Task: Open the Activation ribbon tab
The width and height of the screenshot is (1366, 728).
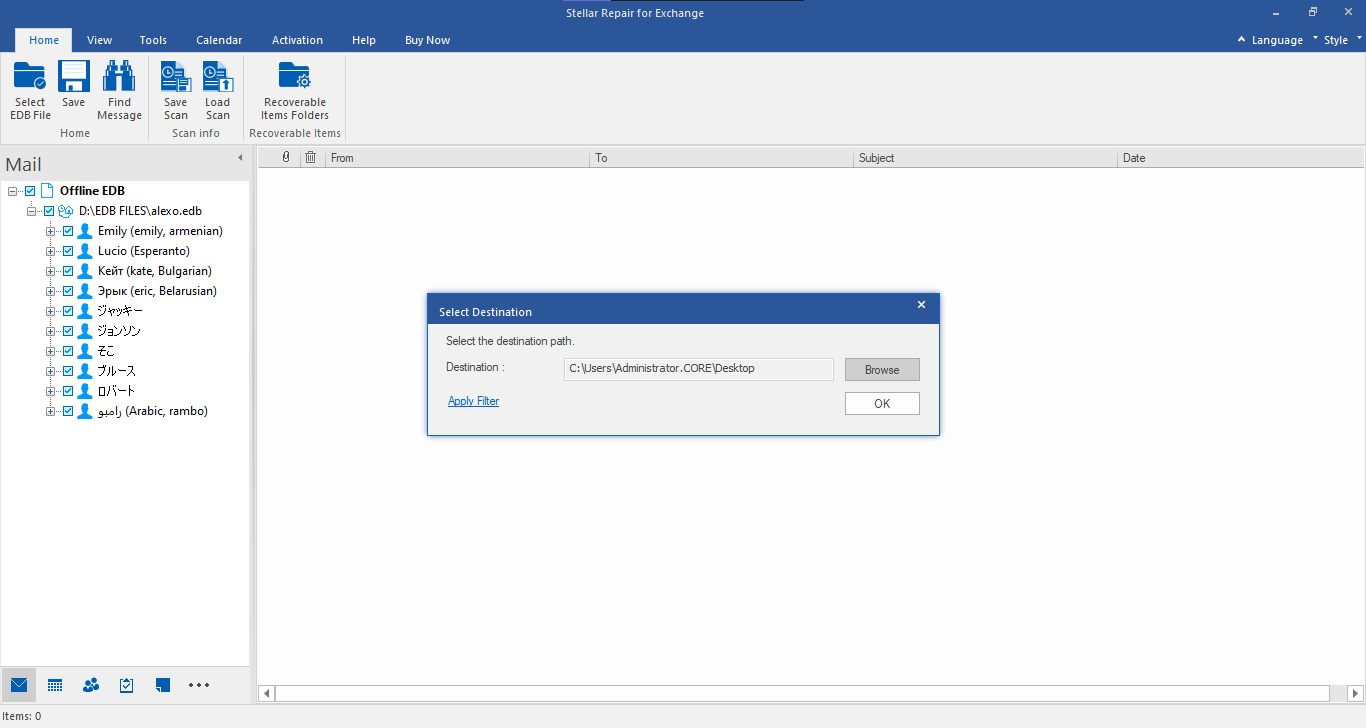Action: [x=297, y=40]
